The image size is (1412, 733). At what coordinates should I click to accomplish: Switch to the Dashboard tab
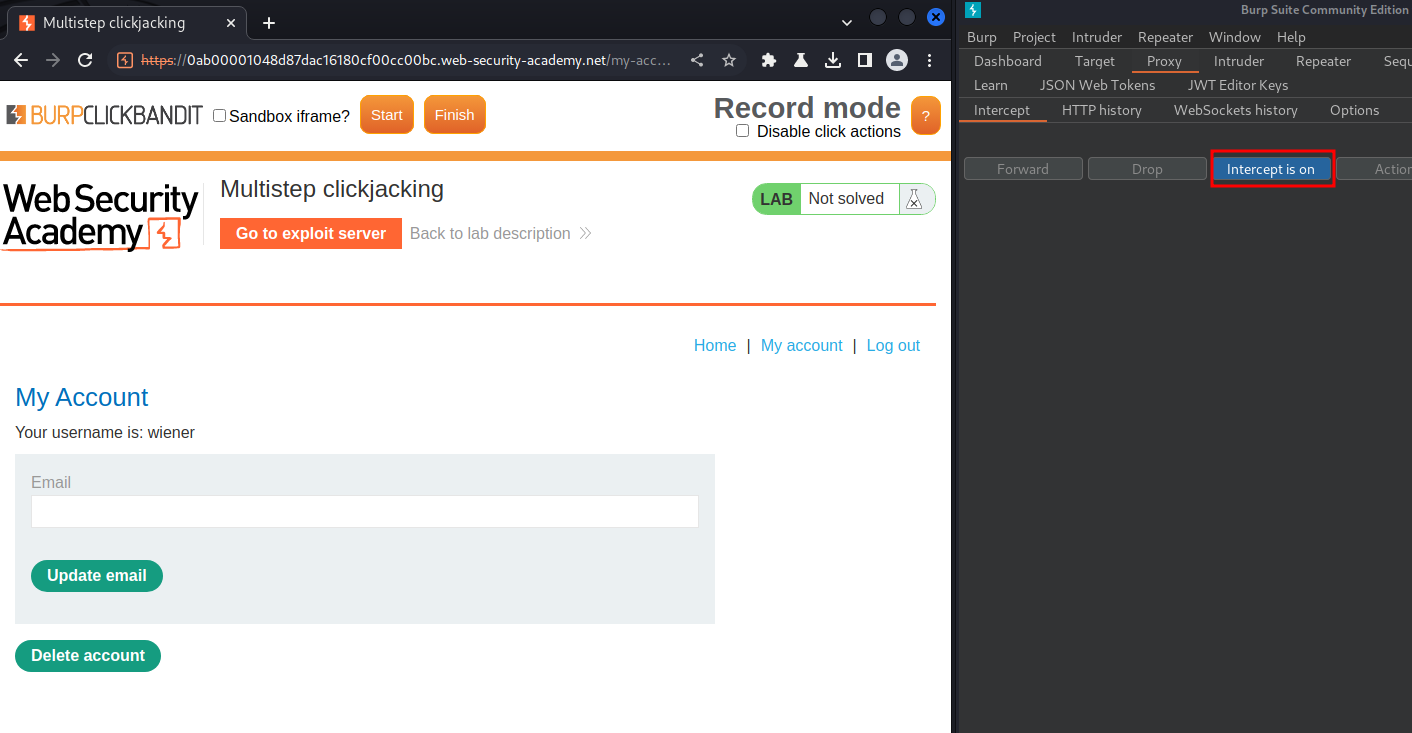click(x=1008, y=61)
